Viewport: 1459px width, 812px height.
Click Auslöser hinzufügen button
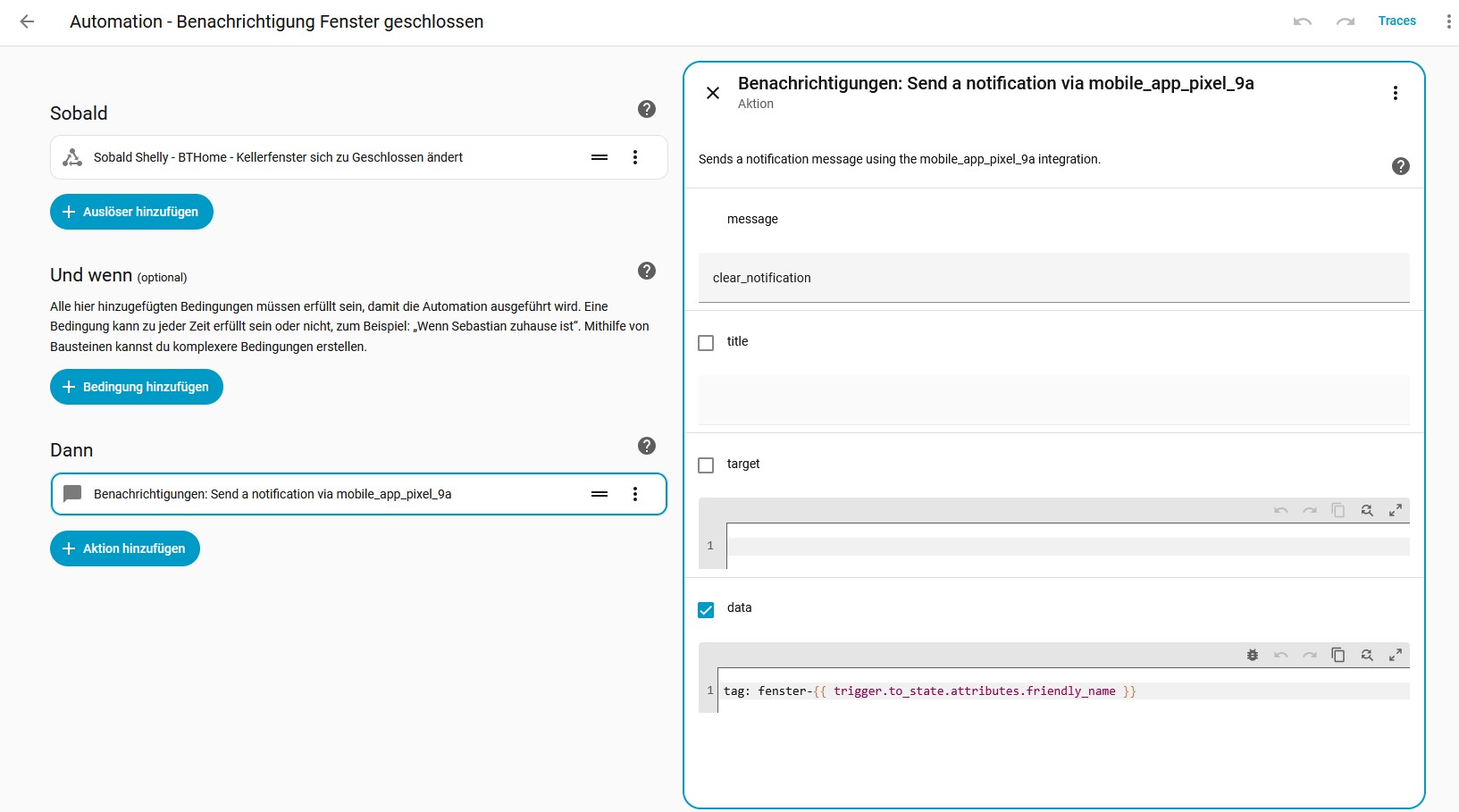(x=131, y=212)
